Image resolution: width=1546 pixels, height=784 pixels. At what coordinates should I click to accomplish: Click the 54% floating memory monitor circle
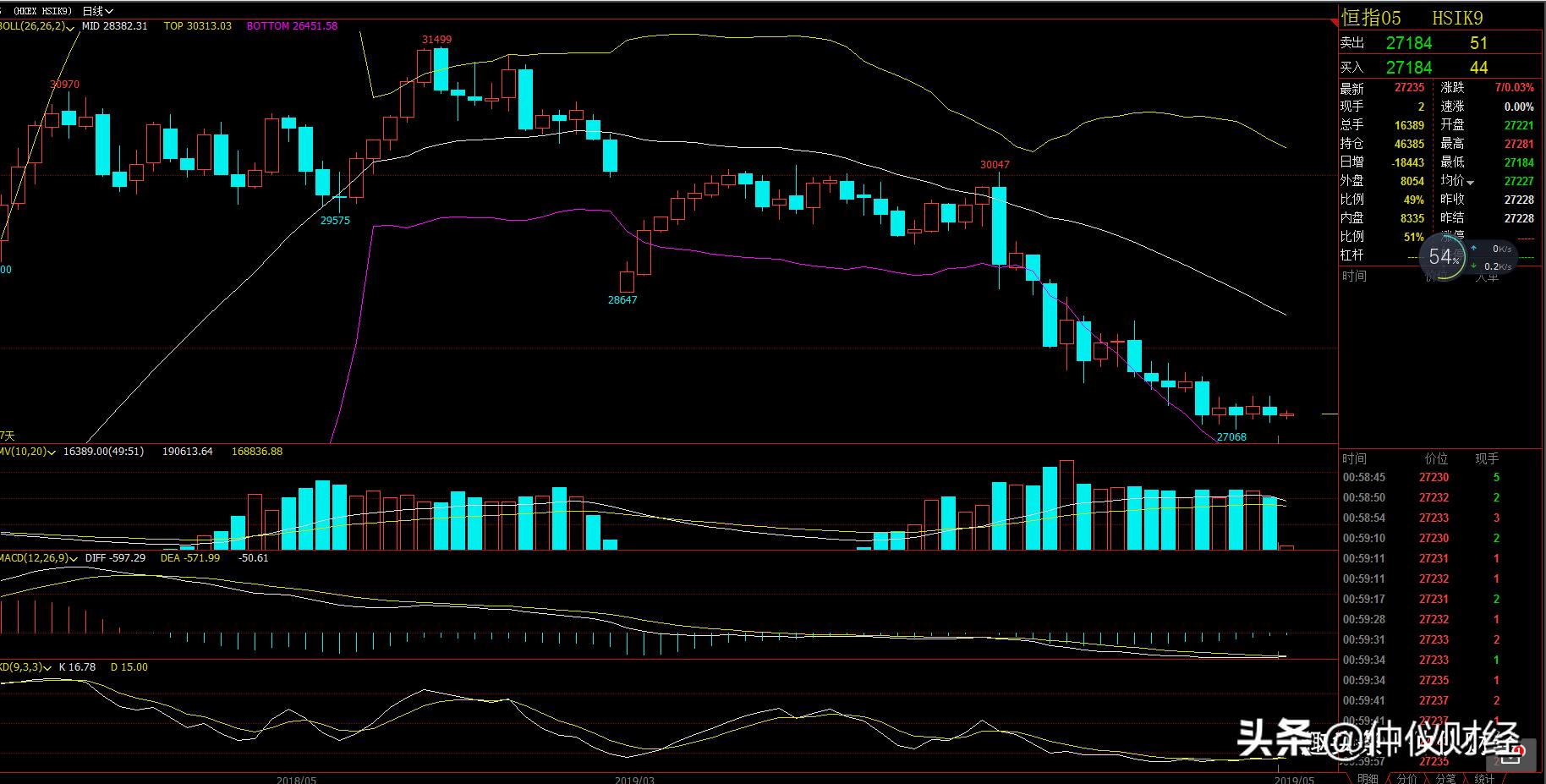click(1443, 256)
